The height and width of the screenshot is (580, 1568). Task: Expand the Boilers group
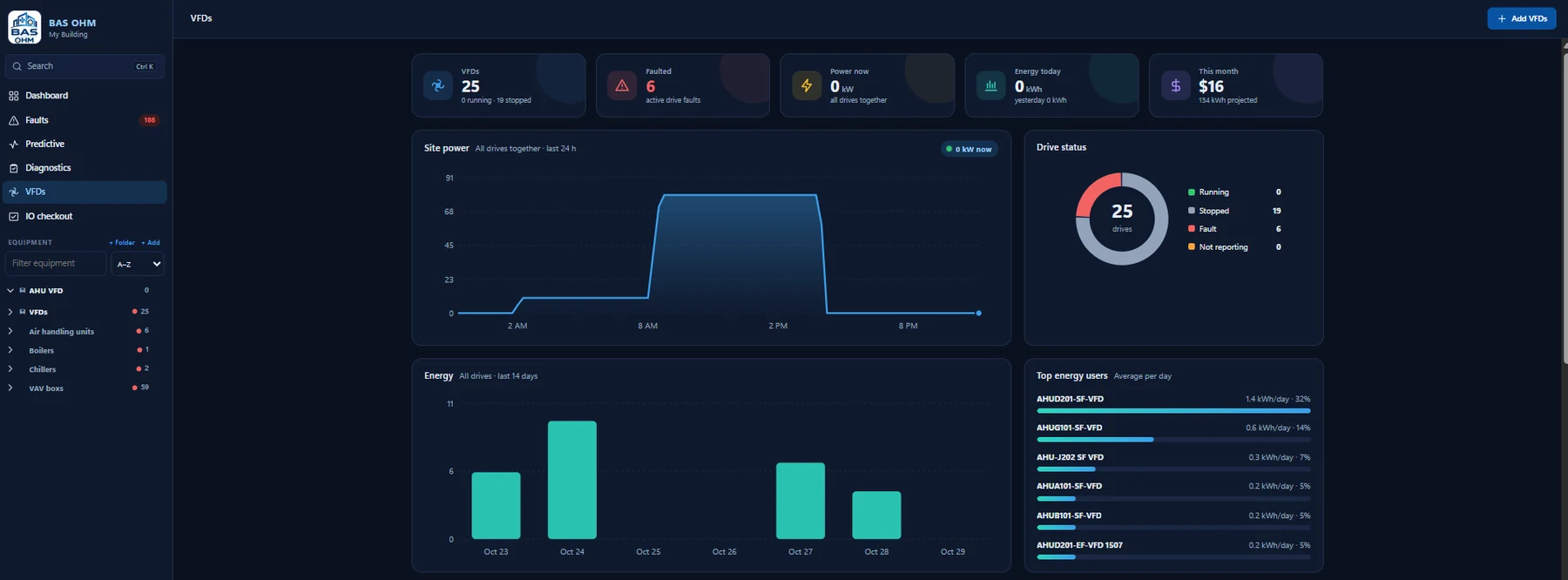(x=10, y=350)
